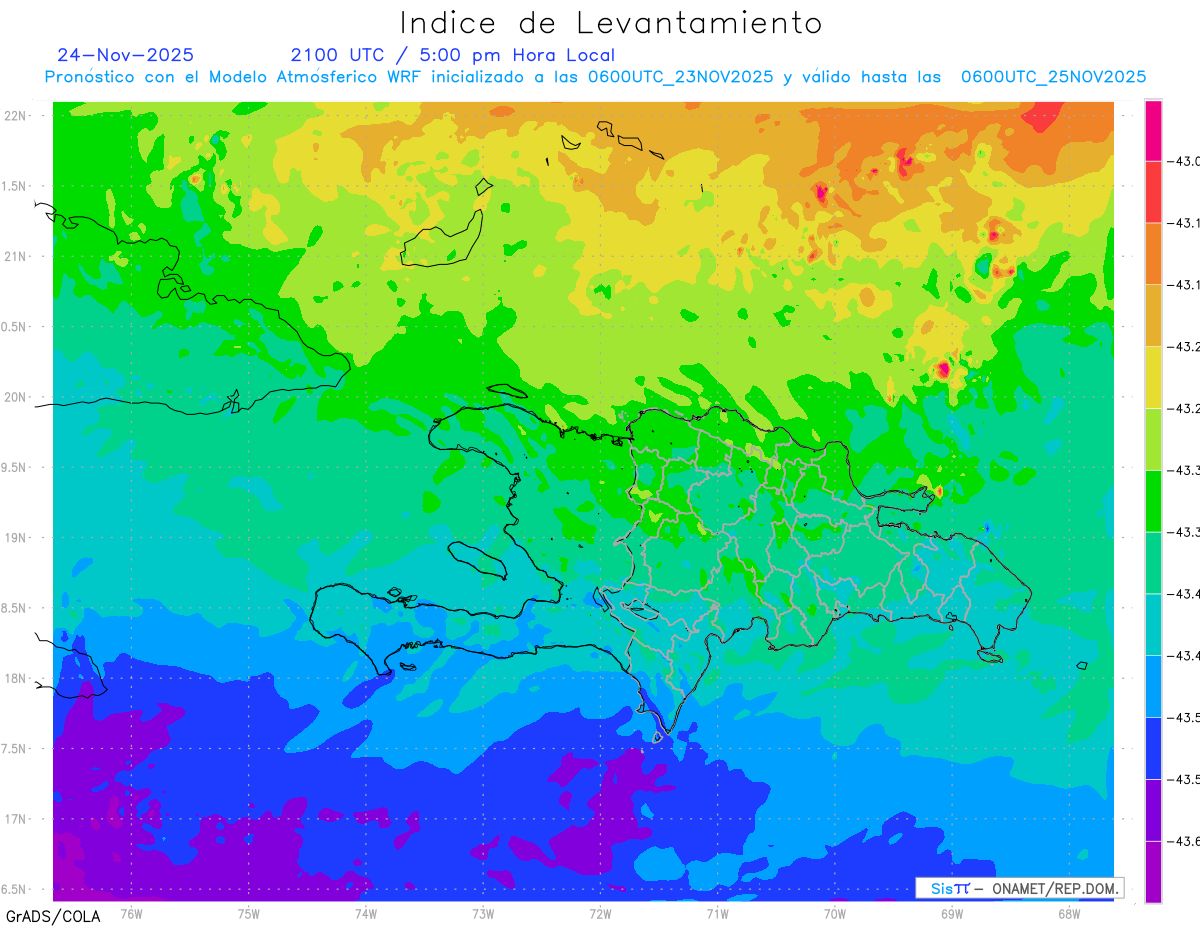Viewport: 1200px width, 927px height.
Task: Click the 'Sistt - ONAMET/REP.DOM.' label box
Action: (1019, 888)
